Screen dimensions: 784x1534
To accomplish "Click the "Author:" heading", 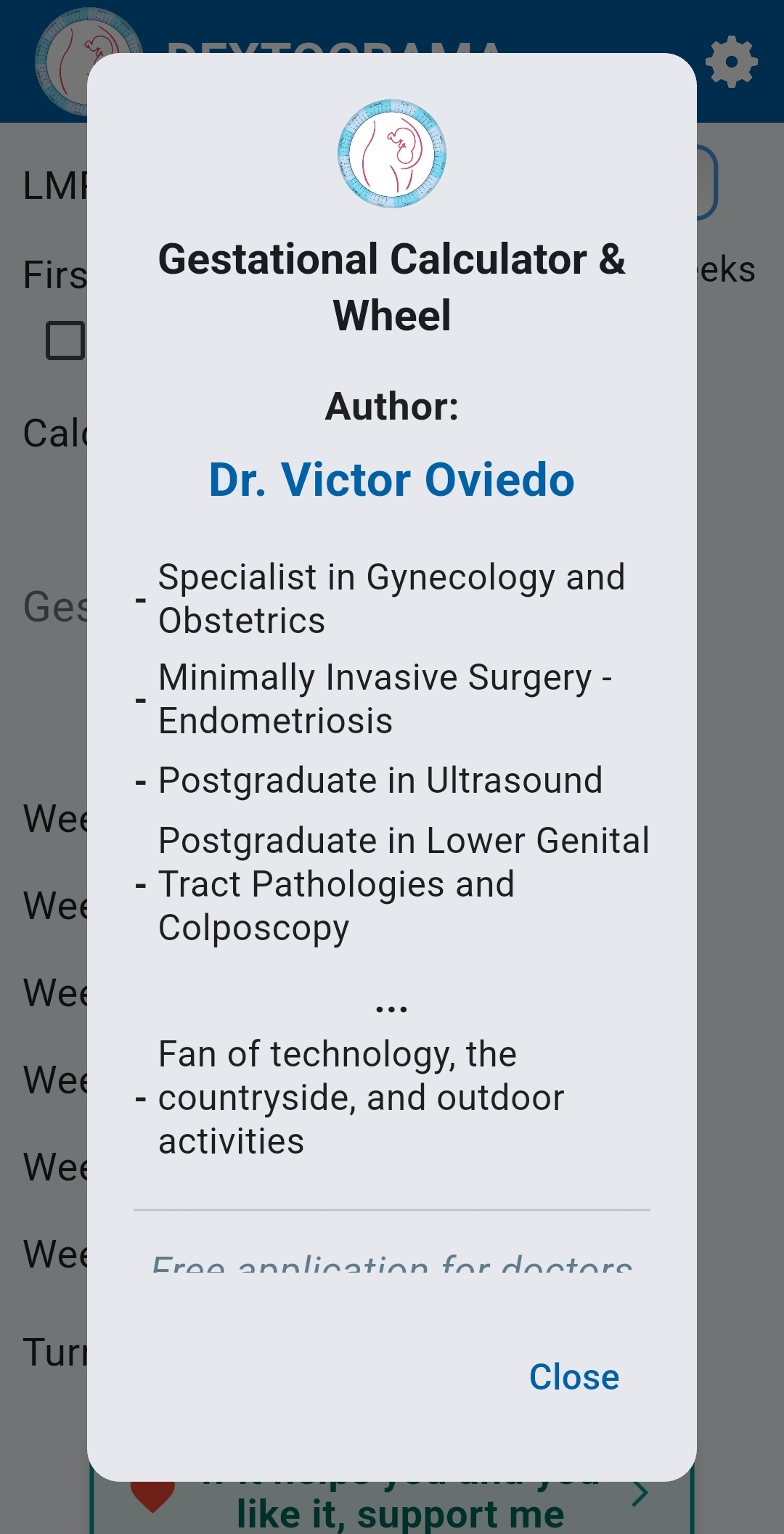I will [392, 407].
